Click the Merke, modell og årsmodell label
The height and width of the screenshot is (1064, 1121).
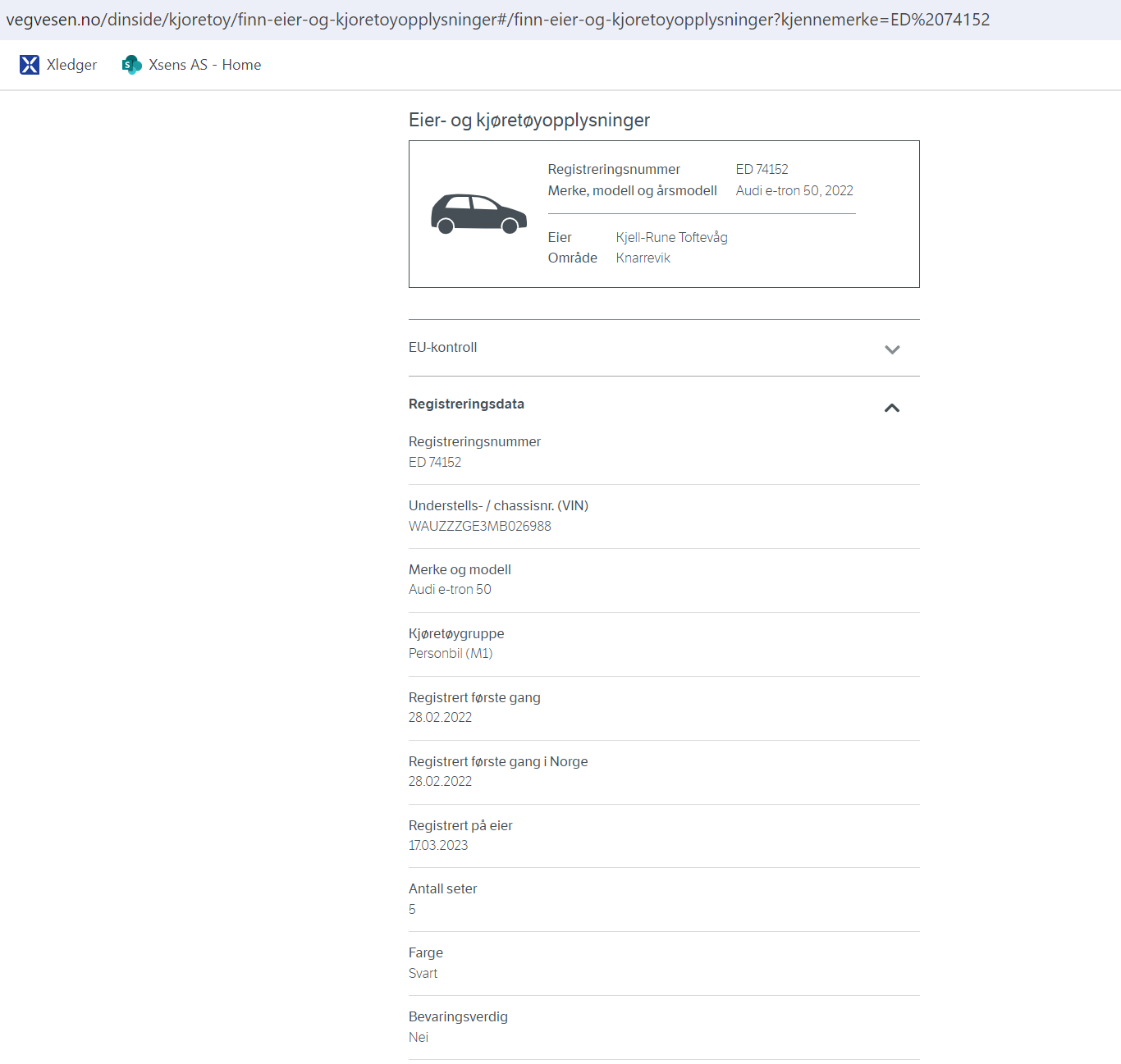coord(633,191)
